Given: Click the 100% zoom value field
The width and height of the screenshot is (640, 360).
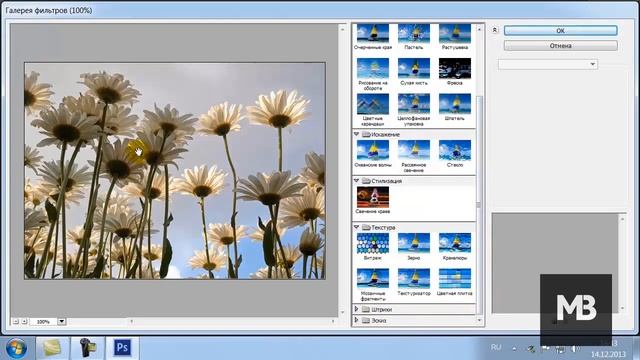Looking at the screenshot, I should (43, 322).
